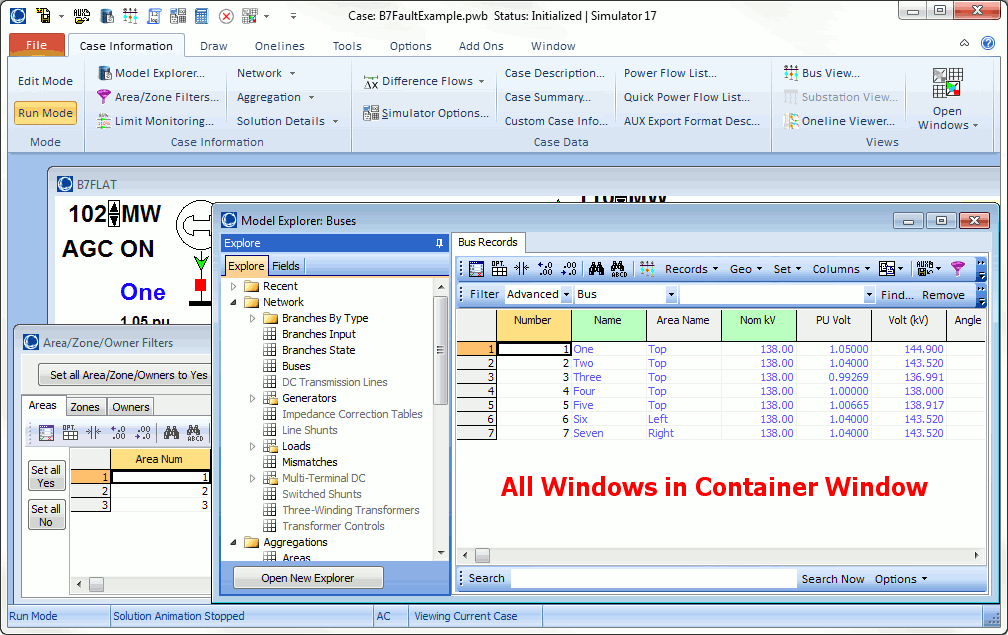Switch to the Zones tab
Viewport: 1008px width, 635px height.
[85, 407]
